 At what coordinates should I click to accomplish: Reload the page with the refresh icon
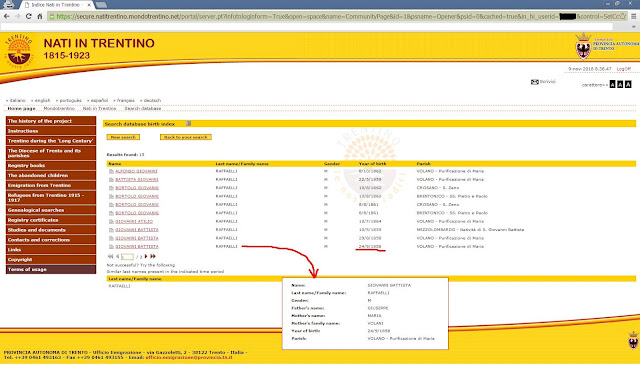(x=29, y=16)
